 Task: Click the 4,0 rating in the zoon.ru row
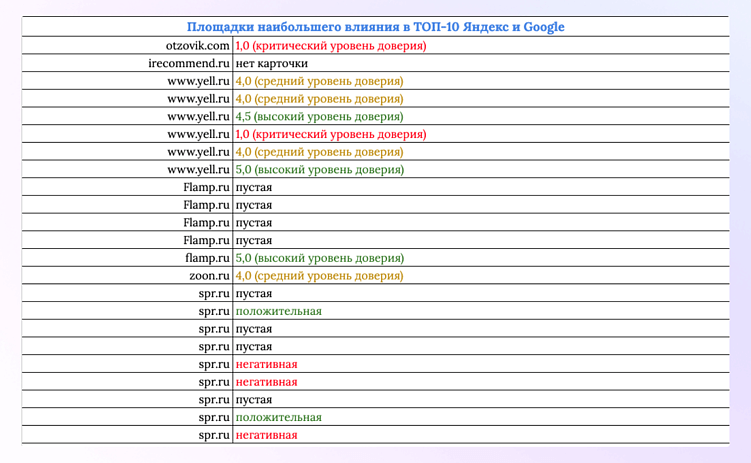tap(319, 276)
